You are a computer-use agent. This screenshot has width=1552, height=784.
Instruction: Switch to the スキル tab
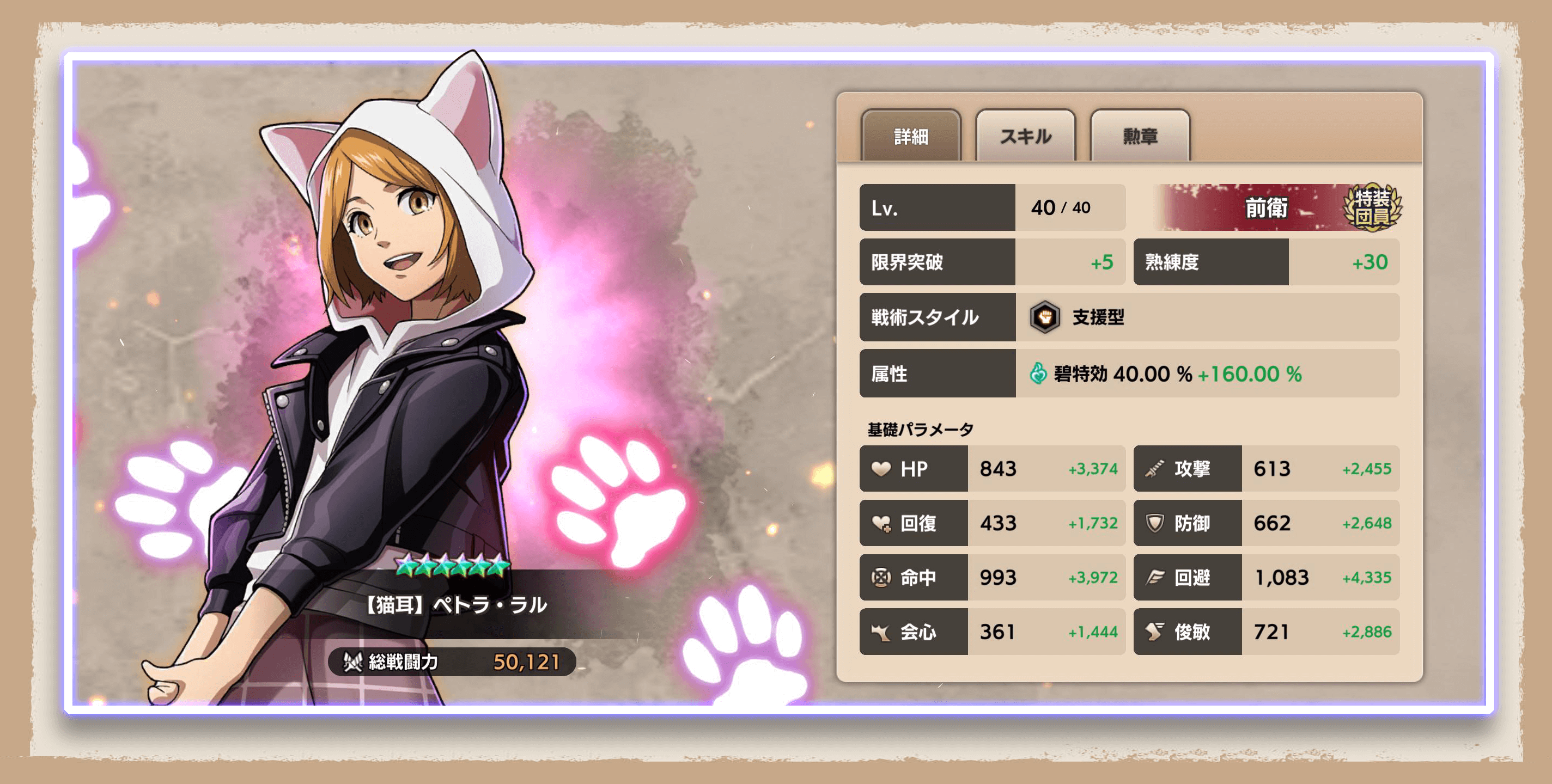(1025, 136)
